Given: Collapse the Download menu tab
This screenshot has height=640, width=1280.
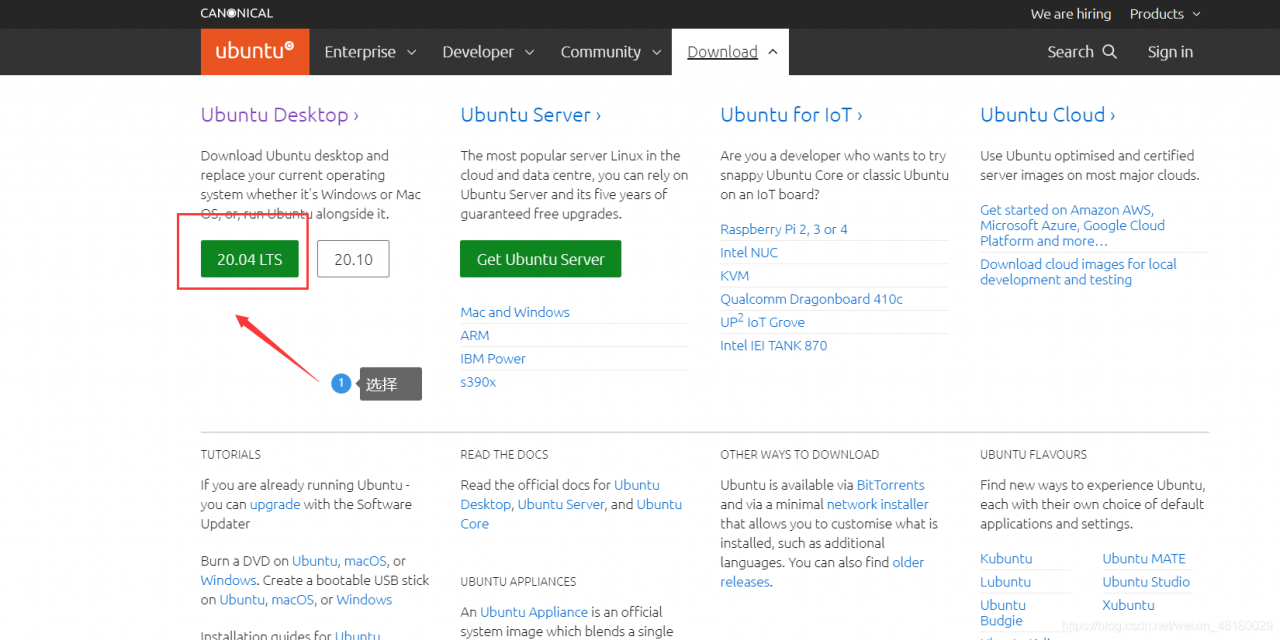Looking at the screenshot, I should coord(731,52).
